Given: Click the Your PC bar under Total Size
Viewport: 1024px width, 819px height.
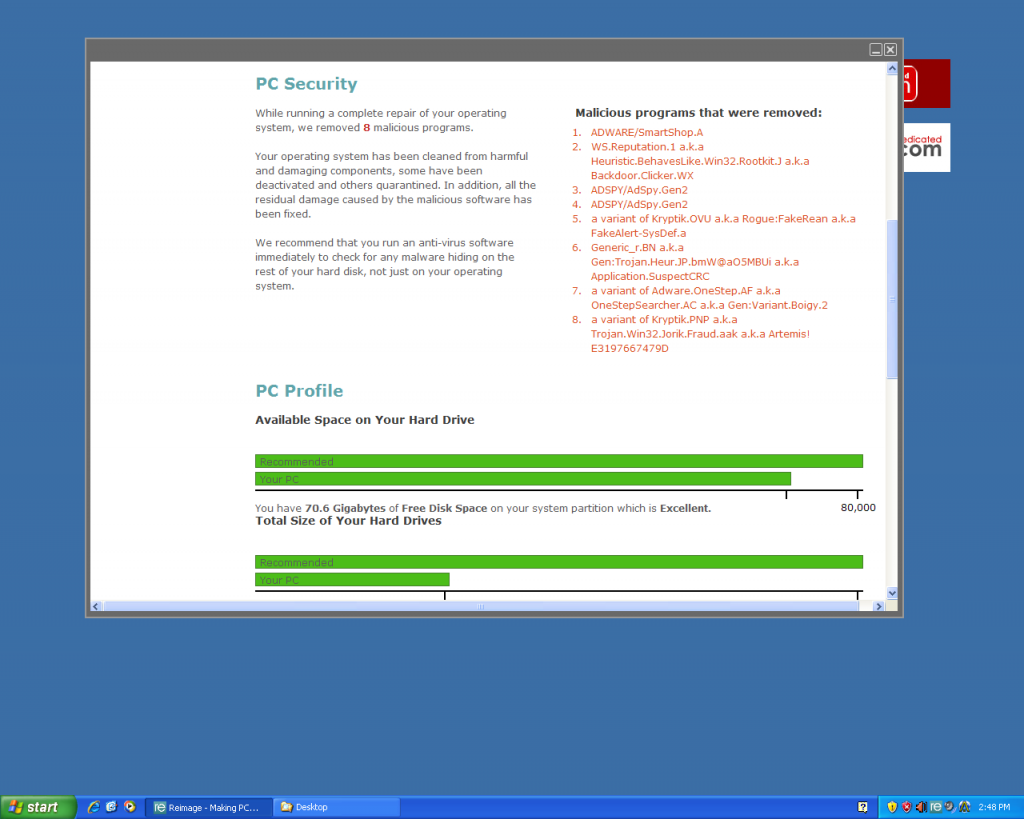Looking at the screenshot, I should (352, 579).
